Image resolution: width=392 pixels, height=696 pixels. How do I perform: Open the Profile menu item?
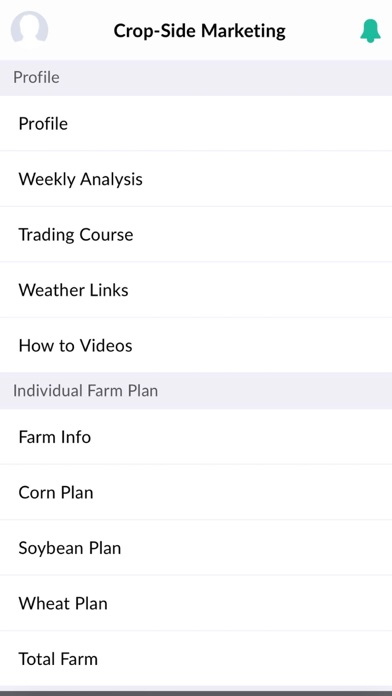coord(196,123)
